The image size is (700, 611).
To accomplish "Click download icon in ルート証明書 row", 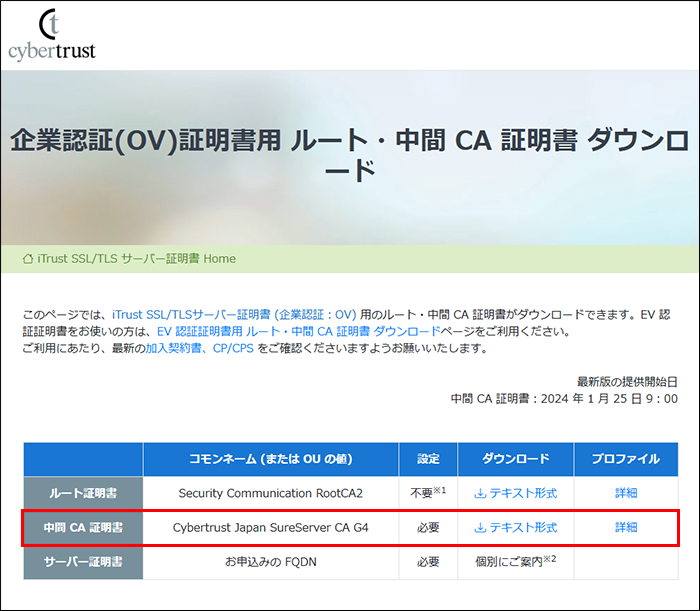I will [x=480, y=493].
